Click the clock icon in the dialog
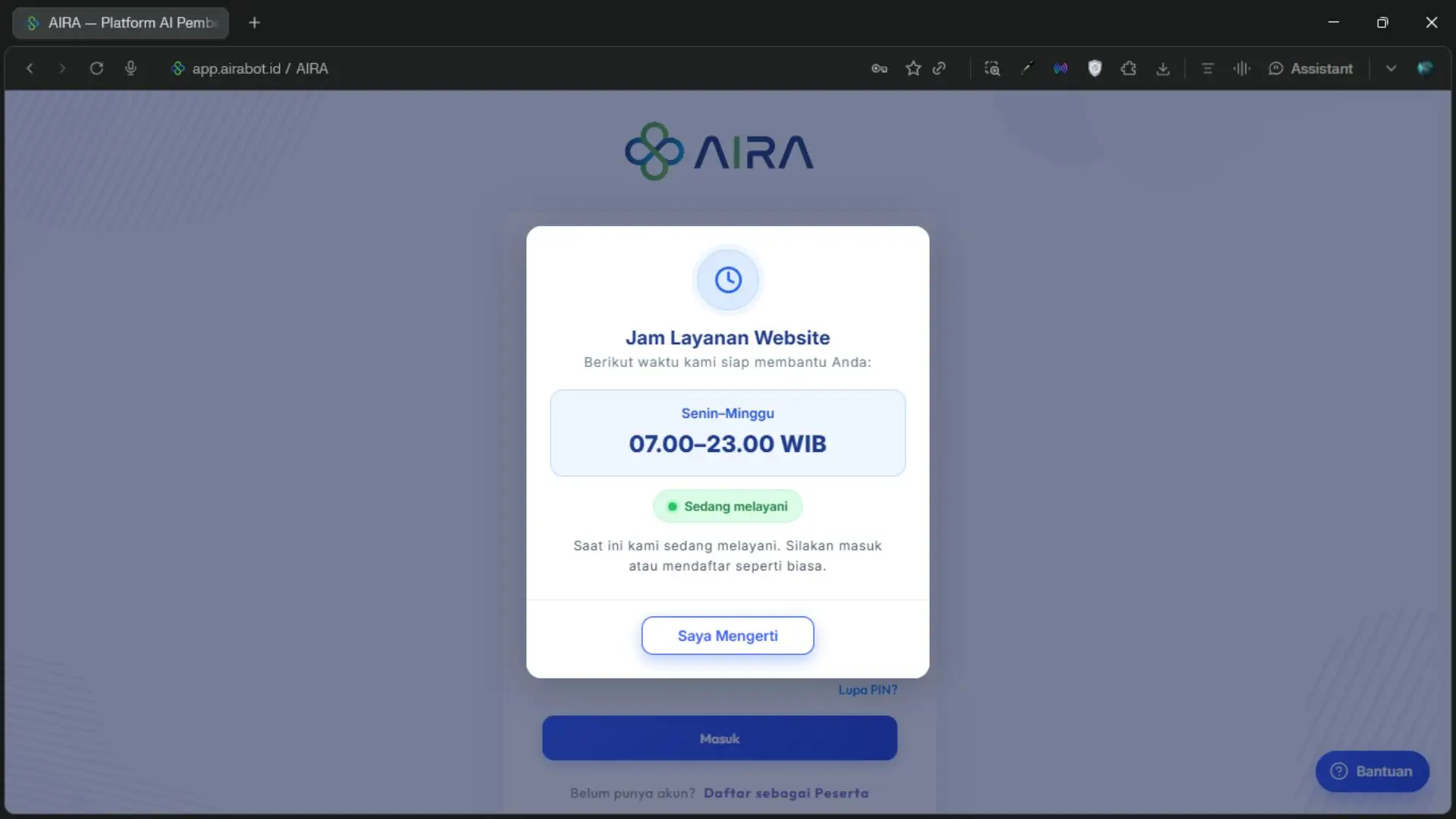The width and height of the screenshot is (1456, 819). tap(728, 280)
